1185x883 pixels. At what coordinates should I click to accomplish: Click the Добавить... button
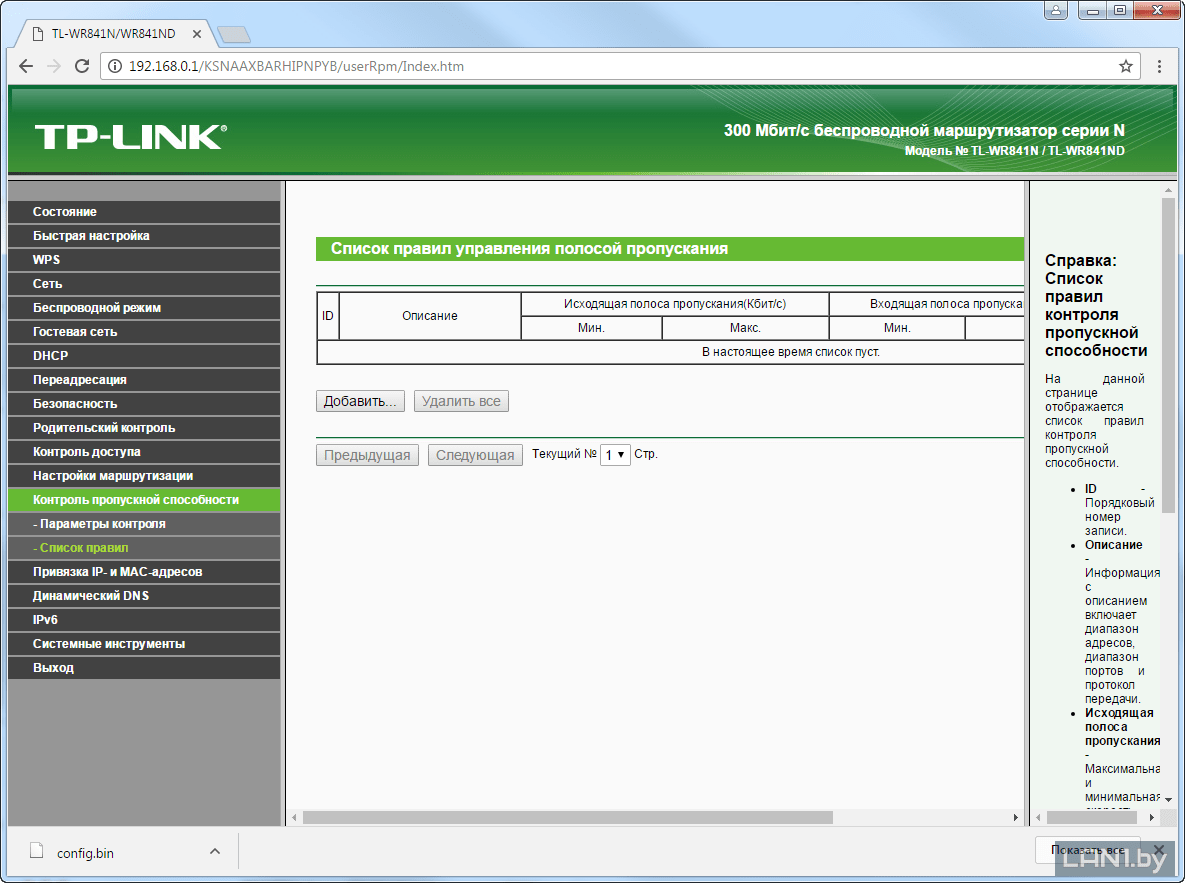[x=360, y=401]
